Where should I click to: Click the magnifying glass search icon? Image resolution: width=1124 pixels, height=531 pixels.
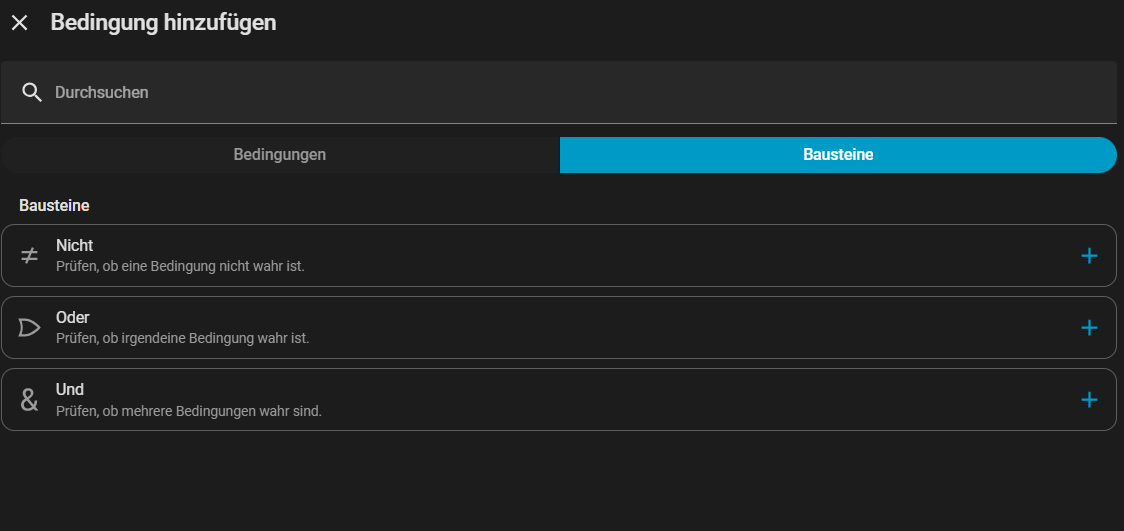pos(32,92)
